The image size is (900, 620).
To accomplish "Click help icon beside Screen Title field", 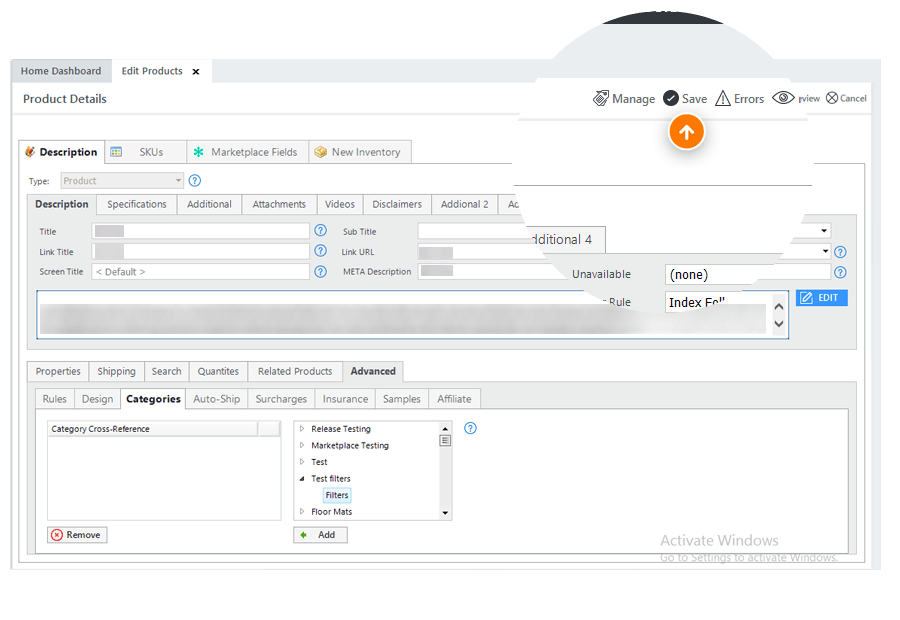I will tap(320, 272).
